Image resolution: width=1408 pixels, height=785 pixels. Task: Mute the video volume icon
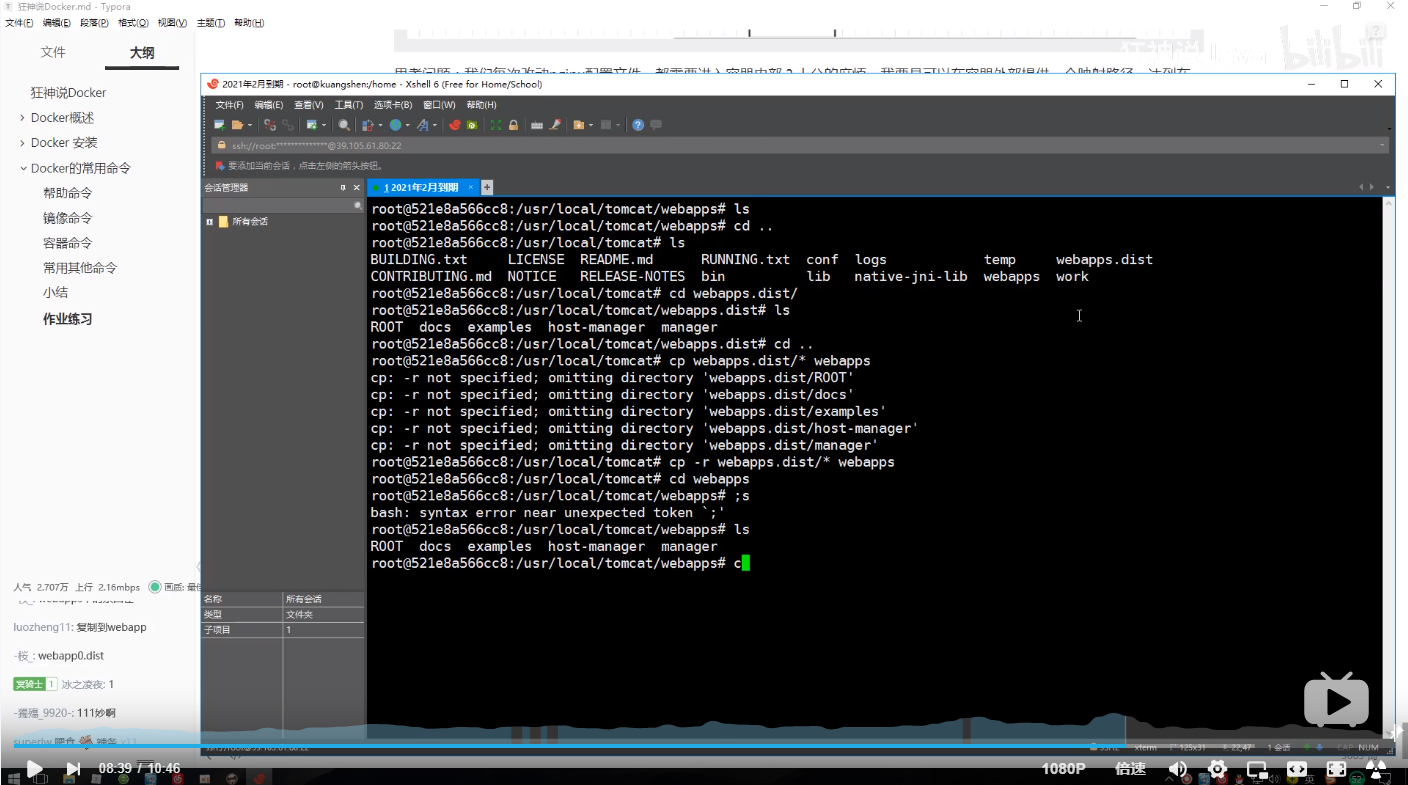1178,768
